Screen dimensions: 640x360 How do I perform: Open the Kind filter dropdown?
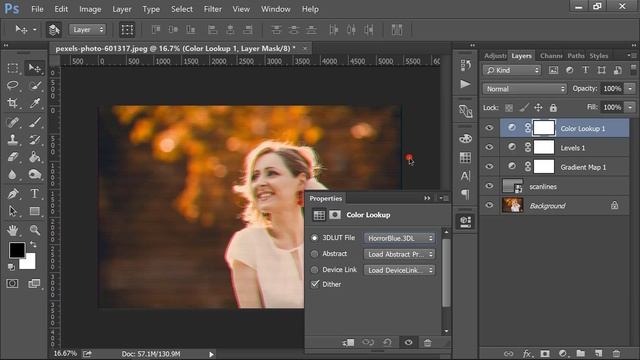512,70
